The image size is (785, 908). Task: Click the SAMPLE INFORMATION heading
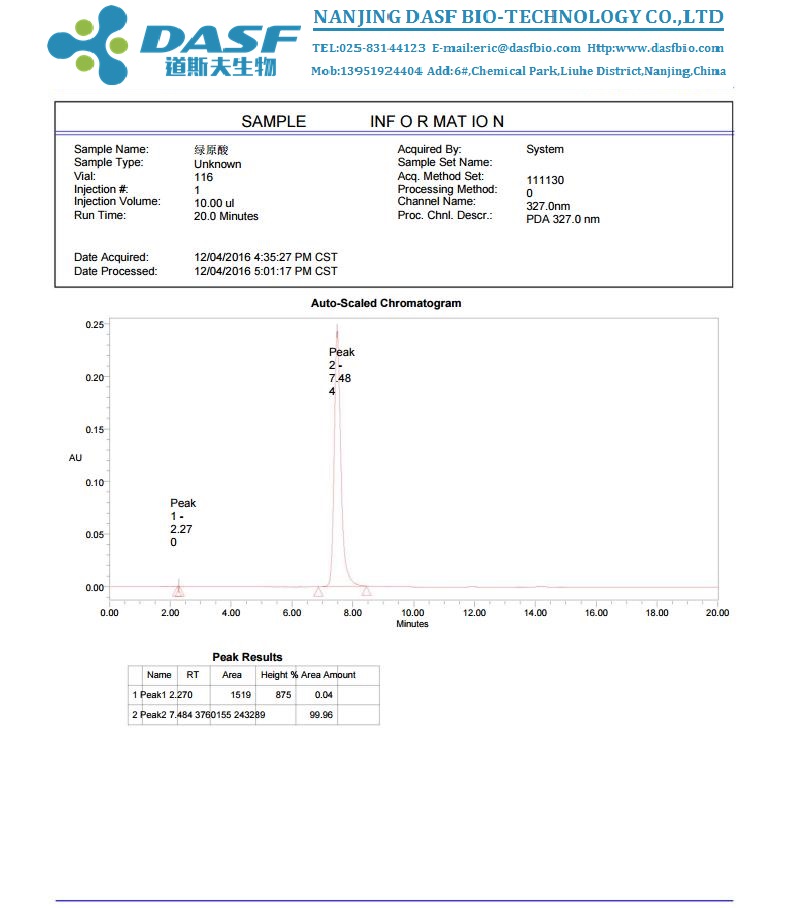pyautogui.click(x=373, y=121)
